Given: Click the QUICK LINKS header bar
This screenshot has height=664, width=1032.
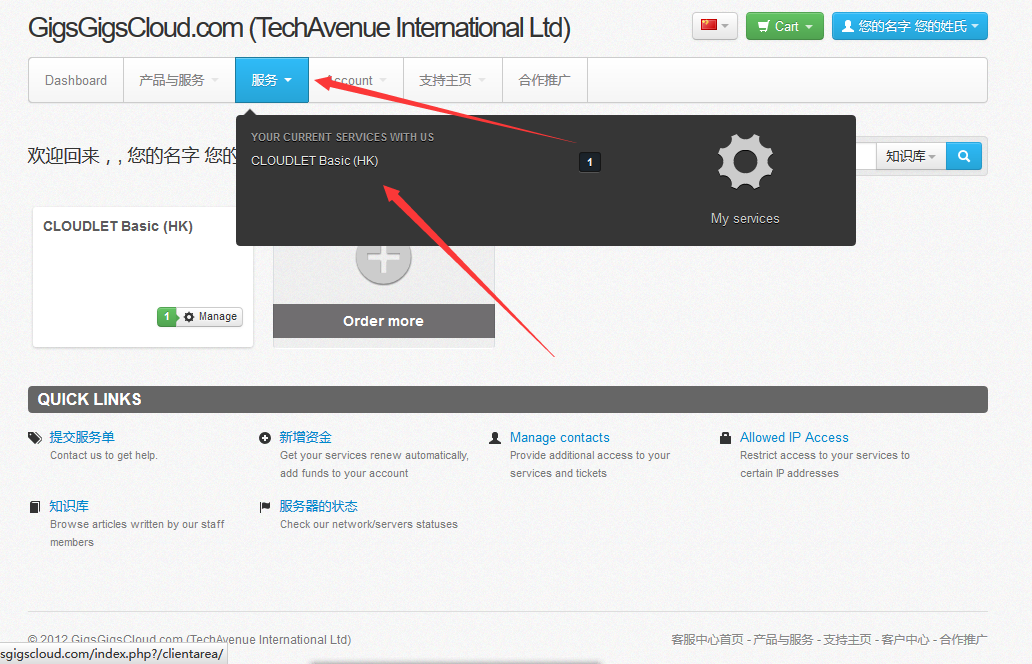Looking at the screenshot, I should [x=507, y=399].
